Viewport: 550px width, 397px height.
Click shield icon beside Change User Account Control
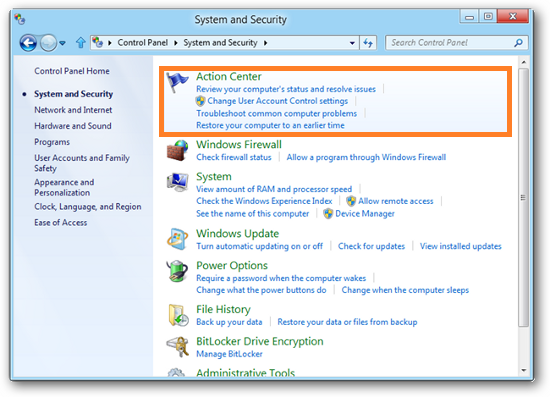tap(200, 101)
